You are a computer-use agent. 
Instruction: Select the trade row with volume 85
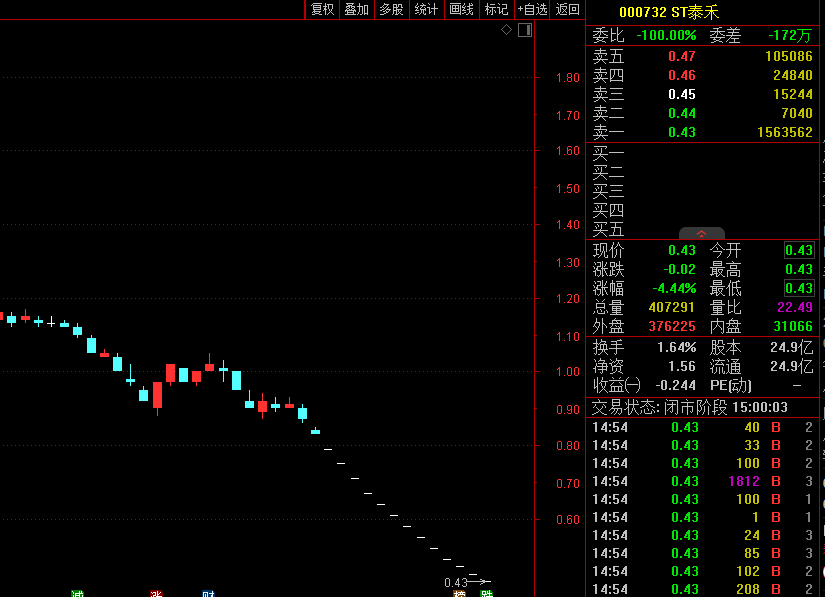coord(702,553)
